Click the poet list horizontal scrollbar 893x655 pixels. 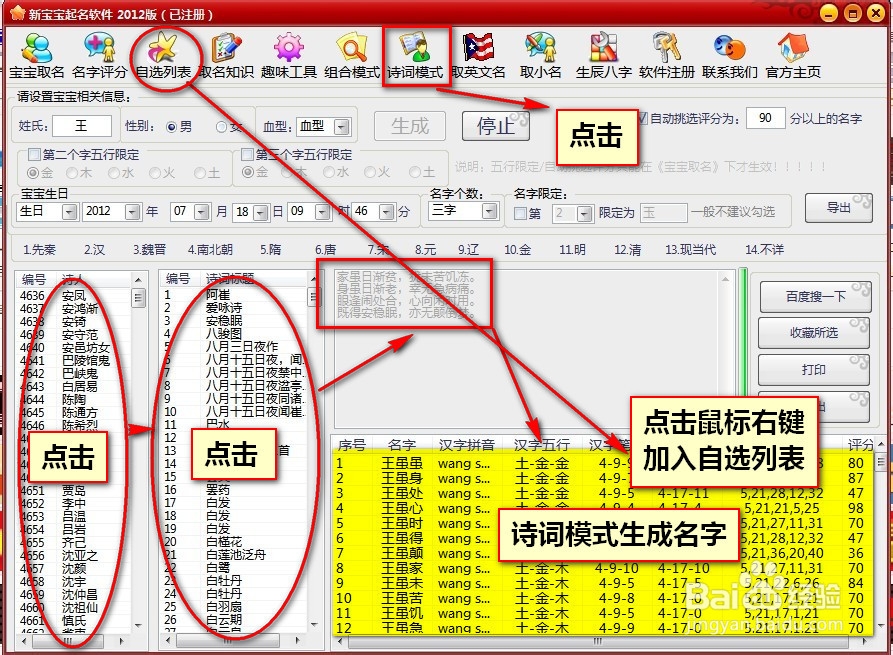coord(73,641)
